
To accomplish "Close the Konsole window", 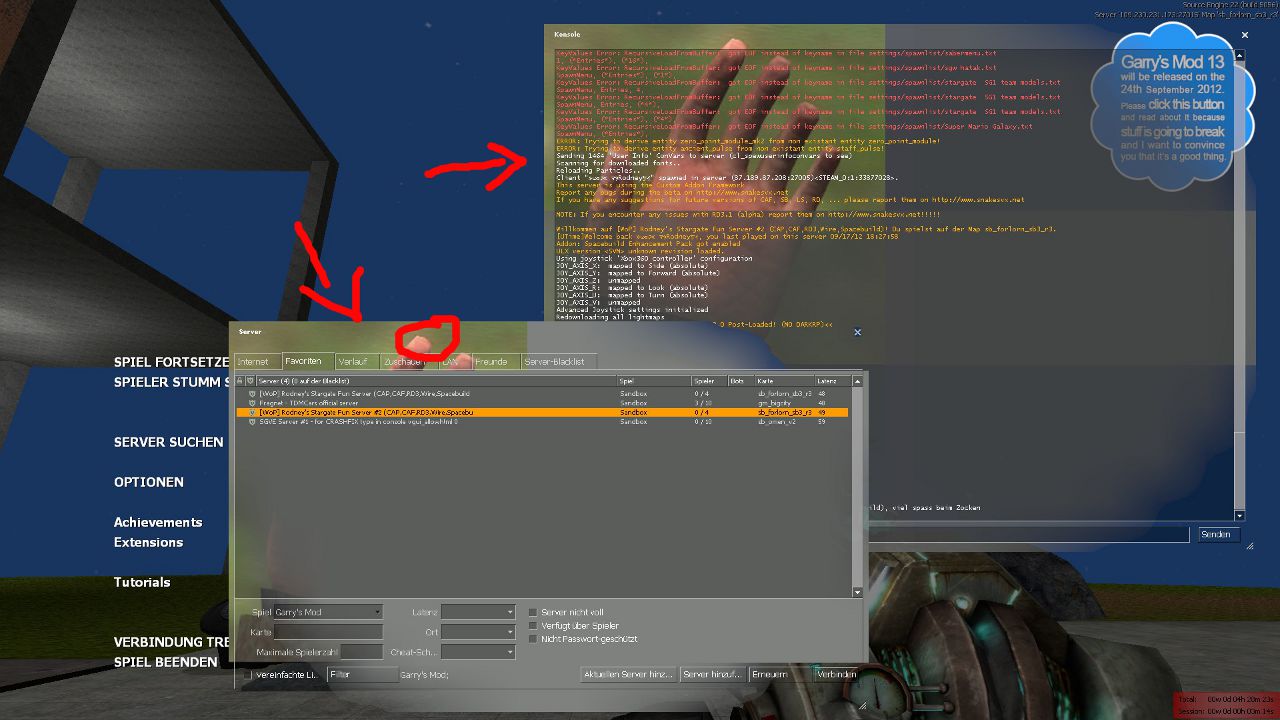I will click(x=1245, y=35).
